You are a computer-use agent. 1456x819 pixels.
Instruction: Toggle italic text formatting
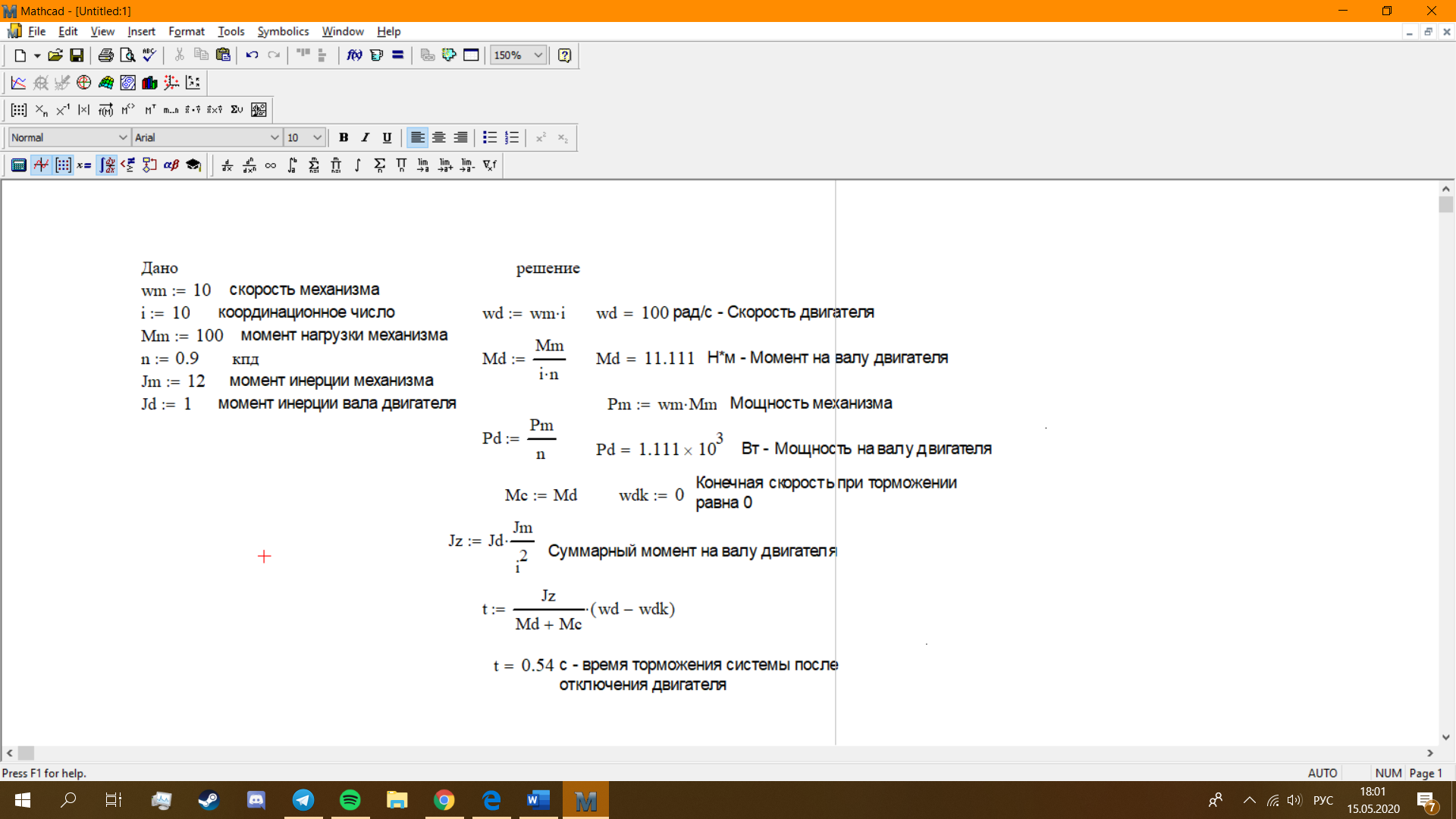(x=366, y=137)
